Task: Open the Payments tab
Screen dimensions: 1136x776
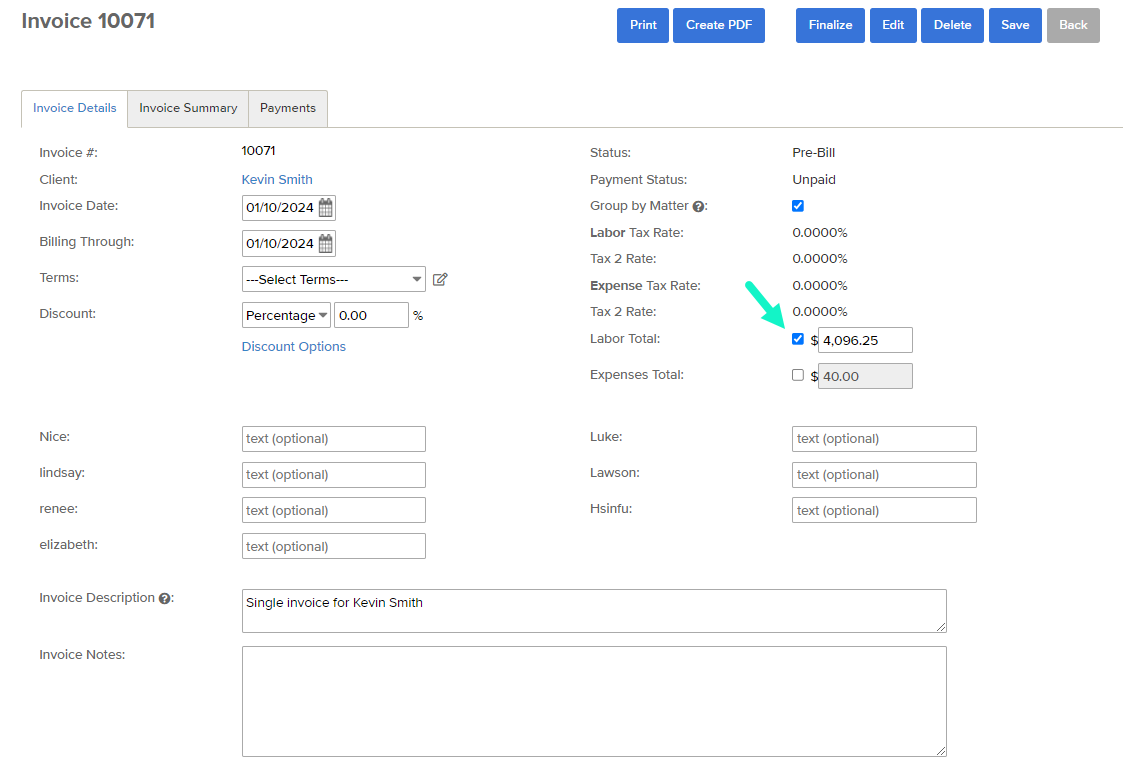Action: pyautogui.click(x=288, y=108)
